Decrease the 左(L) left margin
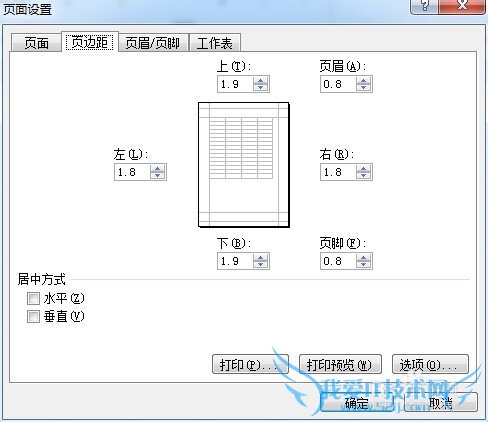Image resolution: width=488 pixels, height=422 pixels. tap(157, 175)
